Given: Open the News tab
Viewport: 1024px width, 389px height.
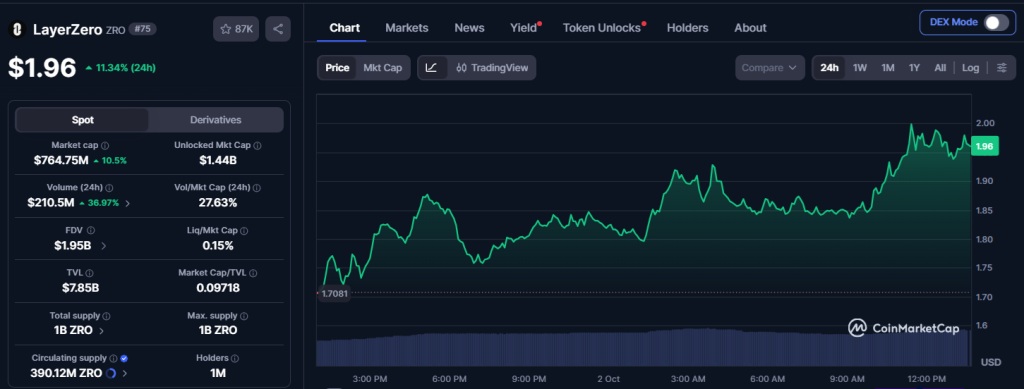Looking at the screenshot, I should pyautogui.click(x=470, y=28).
